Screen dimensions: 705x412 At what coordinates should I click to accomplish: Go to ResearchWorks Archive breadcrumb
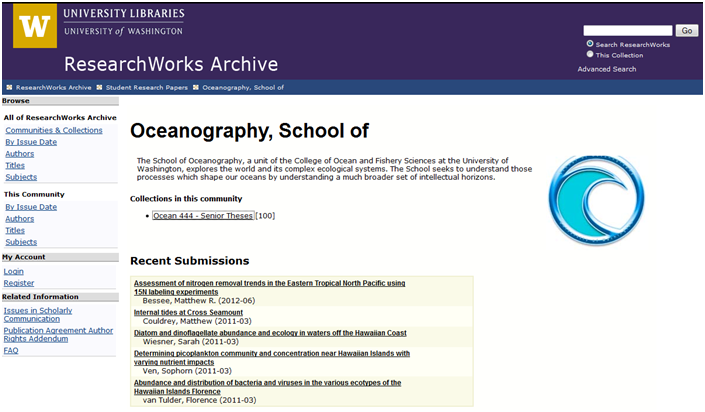click(54, 87)
